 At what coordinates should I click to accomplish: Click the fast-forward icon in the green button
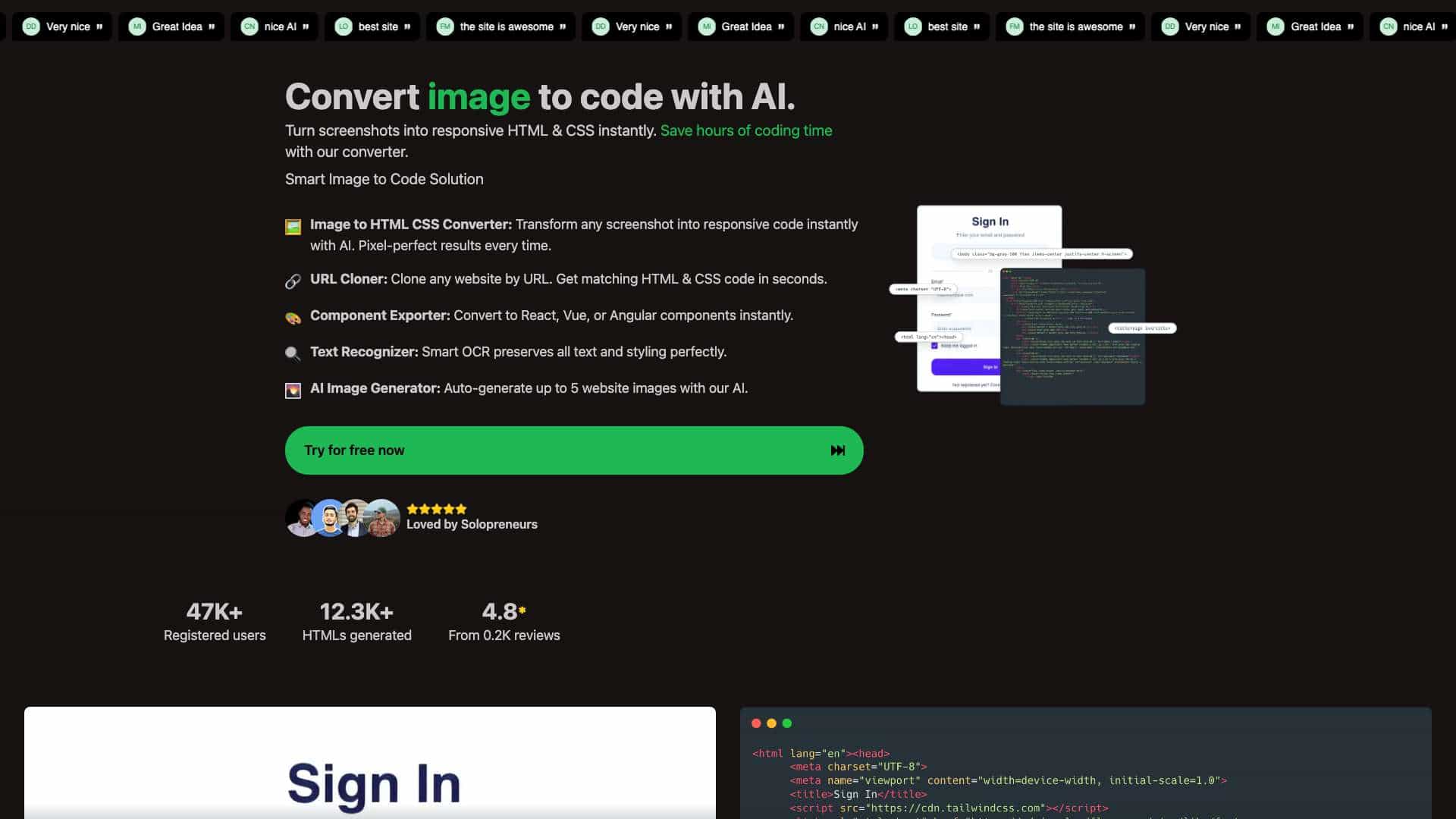[x=837, y=450]
